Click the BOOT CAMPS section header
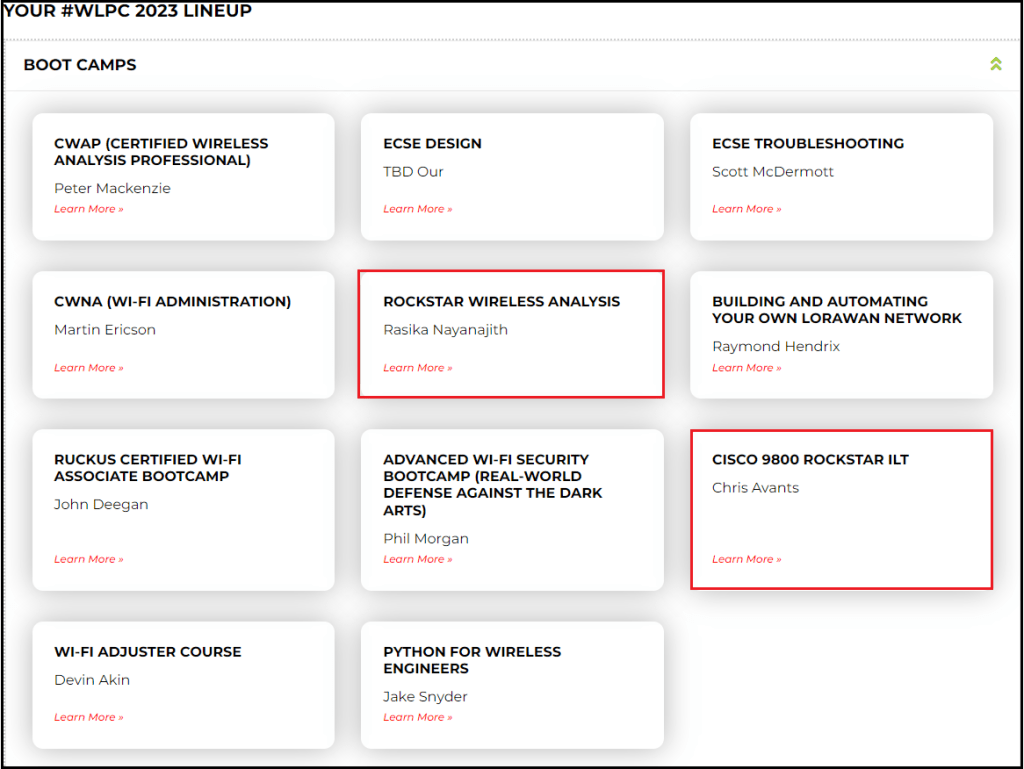Viewport: 1024px width, 769px height. click(x=80, y=65)
